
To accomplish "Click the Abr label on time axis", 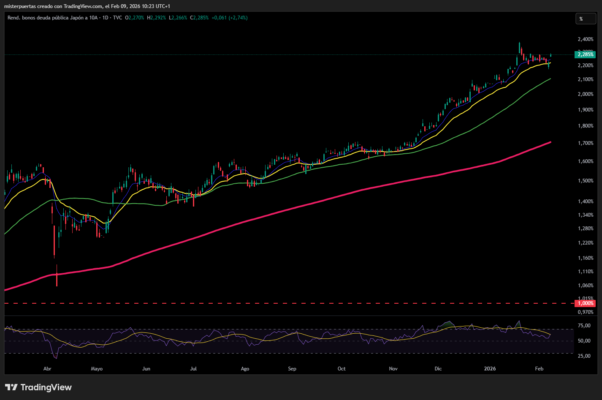I will point(47,367).
